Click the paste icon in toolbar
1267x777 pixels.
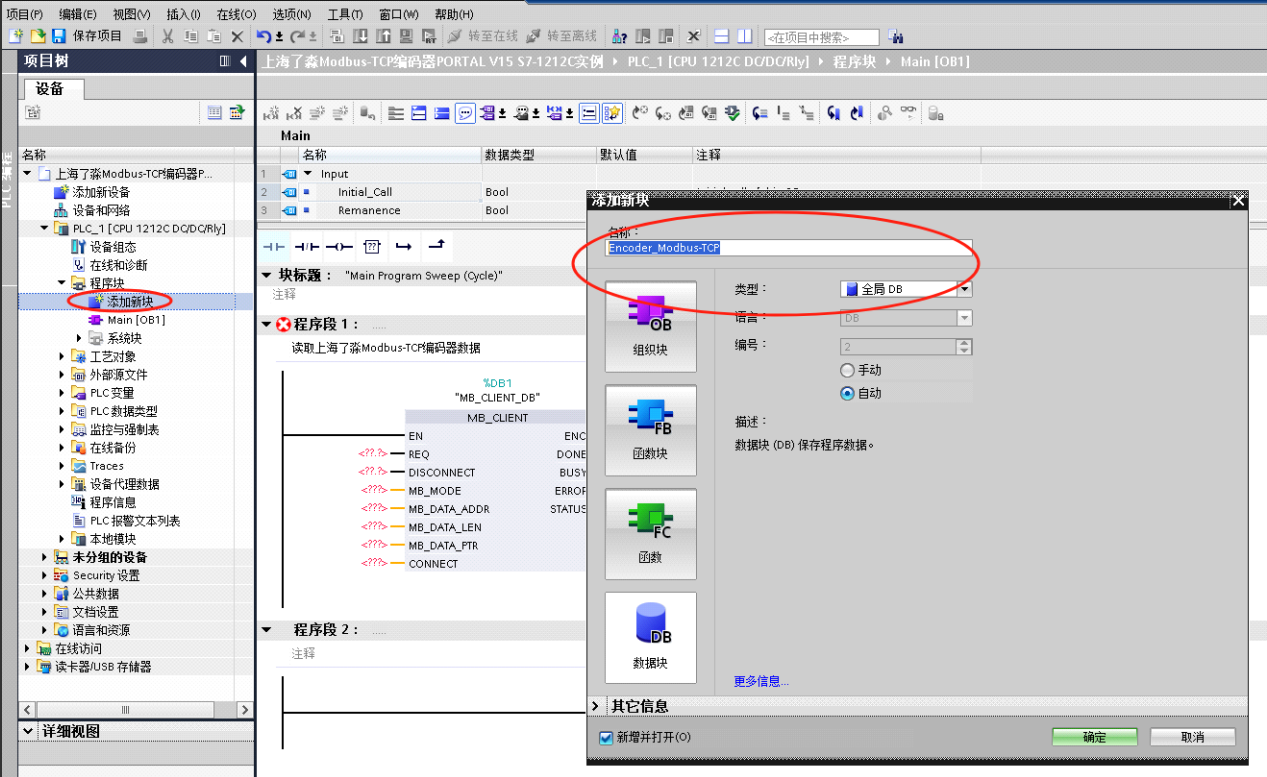click(x=214, y=36)
